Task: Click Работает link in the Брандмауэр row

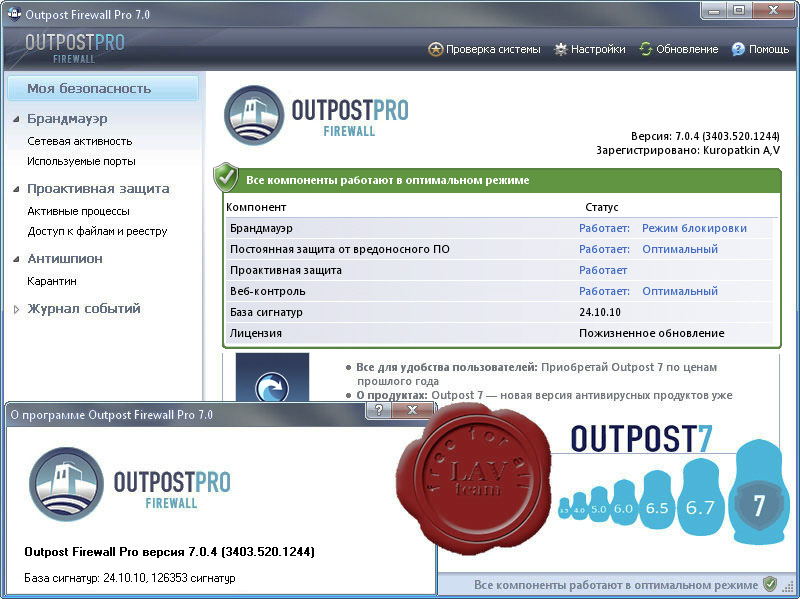Action: [604, 228]
